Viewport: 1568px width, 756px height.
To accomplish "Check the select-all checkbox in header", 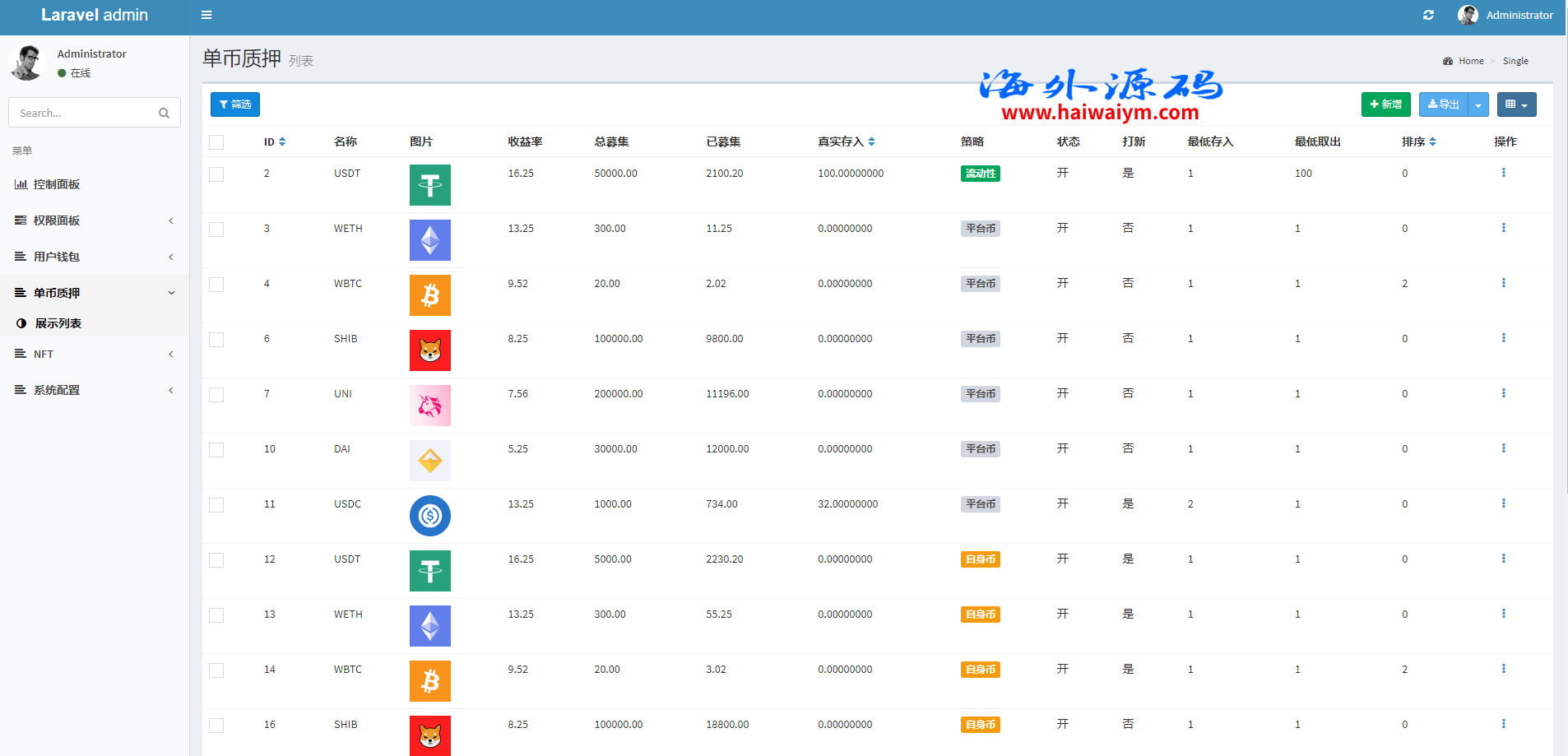I will click(x=216, y=142).
